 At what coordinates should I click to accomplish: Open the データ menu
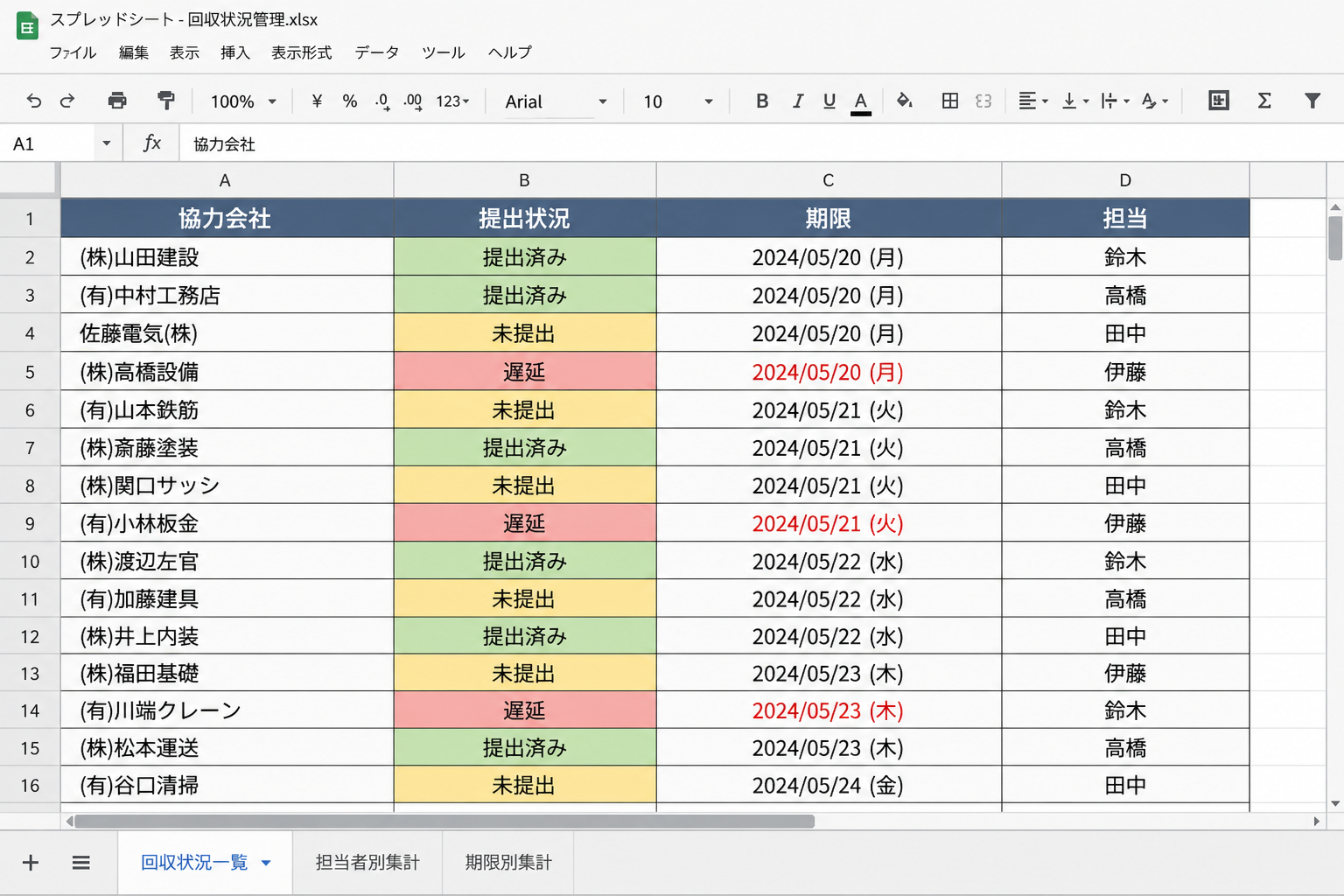coord(377,52)
